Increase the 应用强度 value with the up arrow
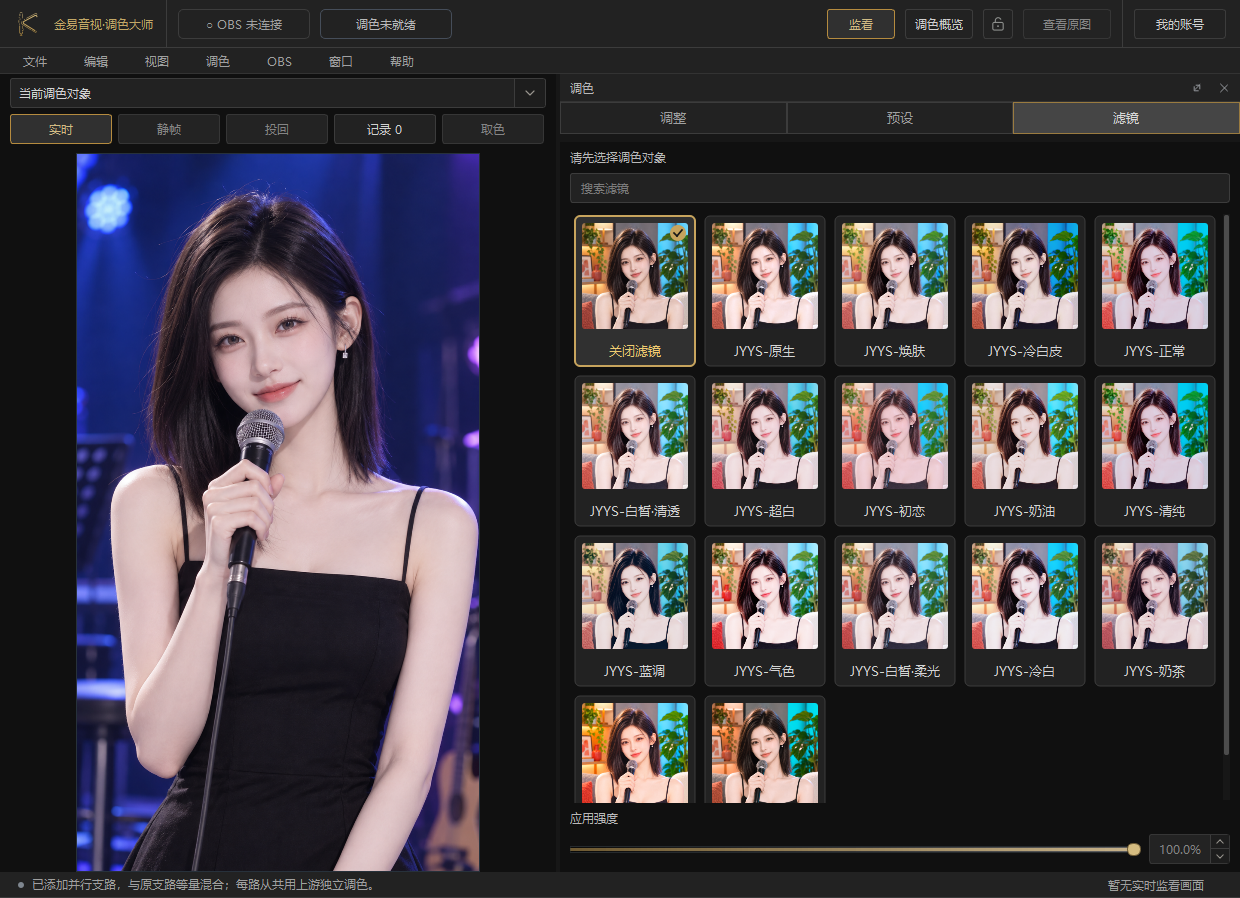Viewport: 1240px width, 898px height. (1219, 842)
